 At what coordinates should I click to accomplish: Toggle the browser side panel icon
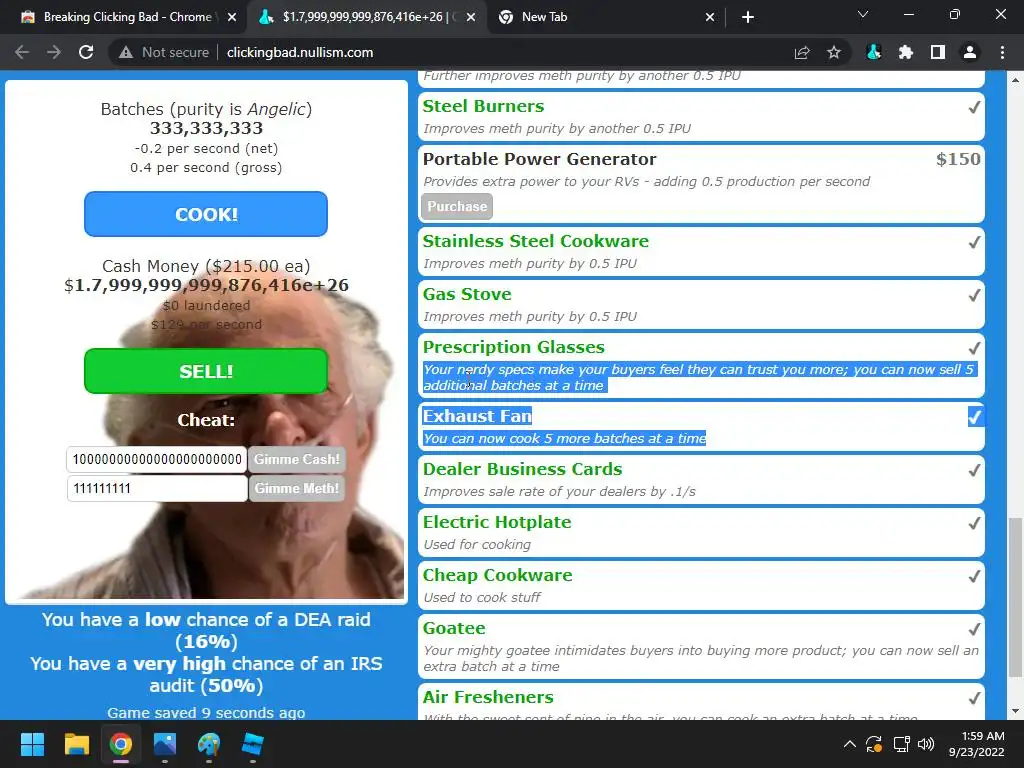click(938, 52)
